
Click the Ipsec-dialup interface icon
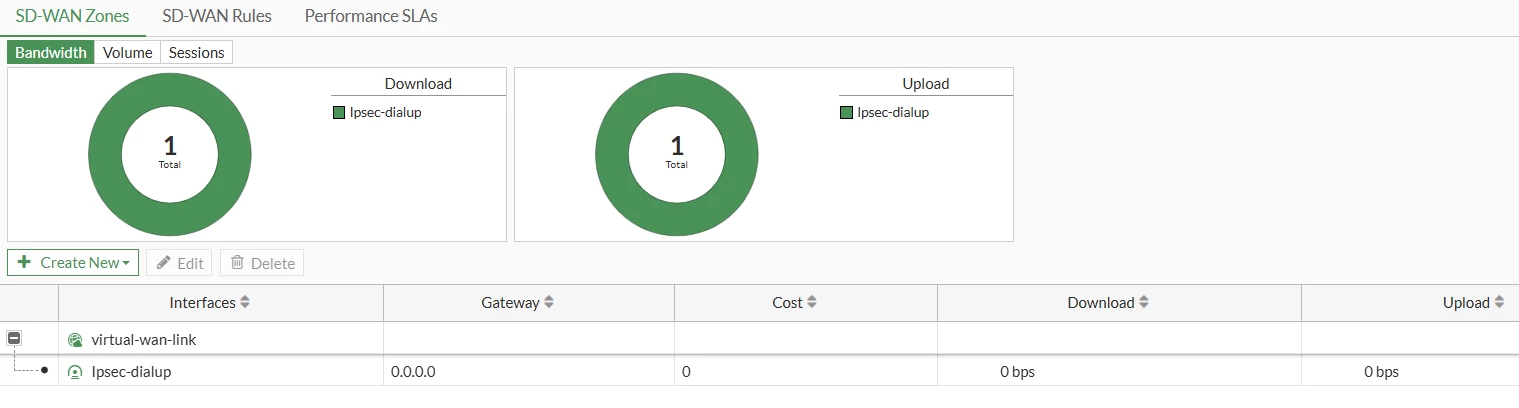click(x=75, y=372)
